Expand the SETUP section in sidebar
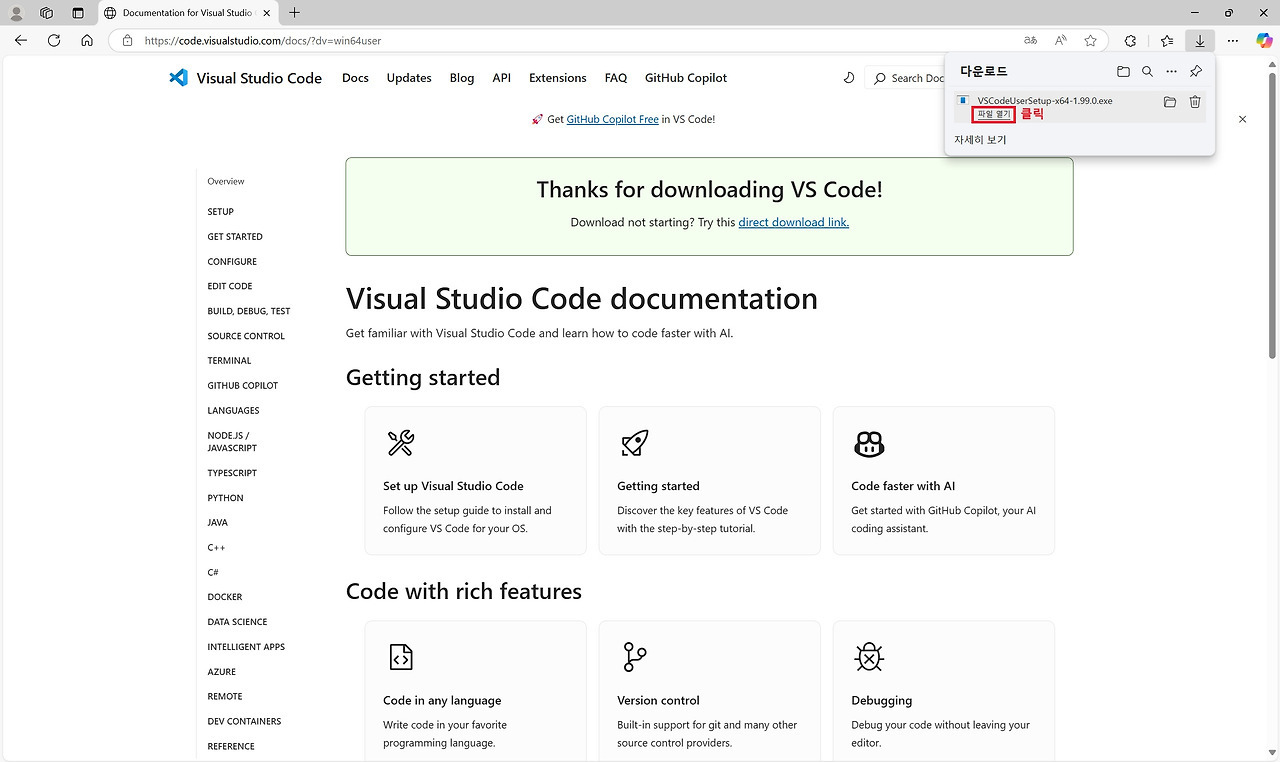This screenshot has height=762, width=1280. tap(221, 212)
